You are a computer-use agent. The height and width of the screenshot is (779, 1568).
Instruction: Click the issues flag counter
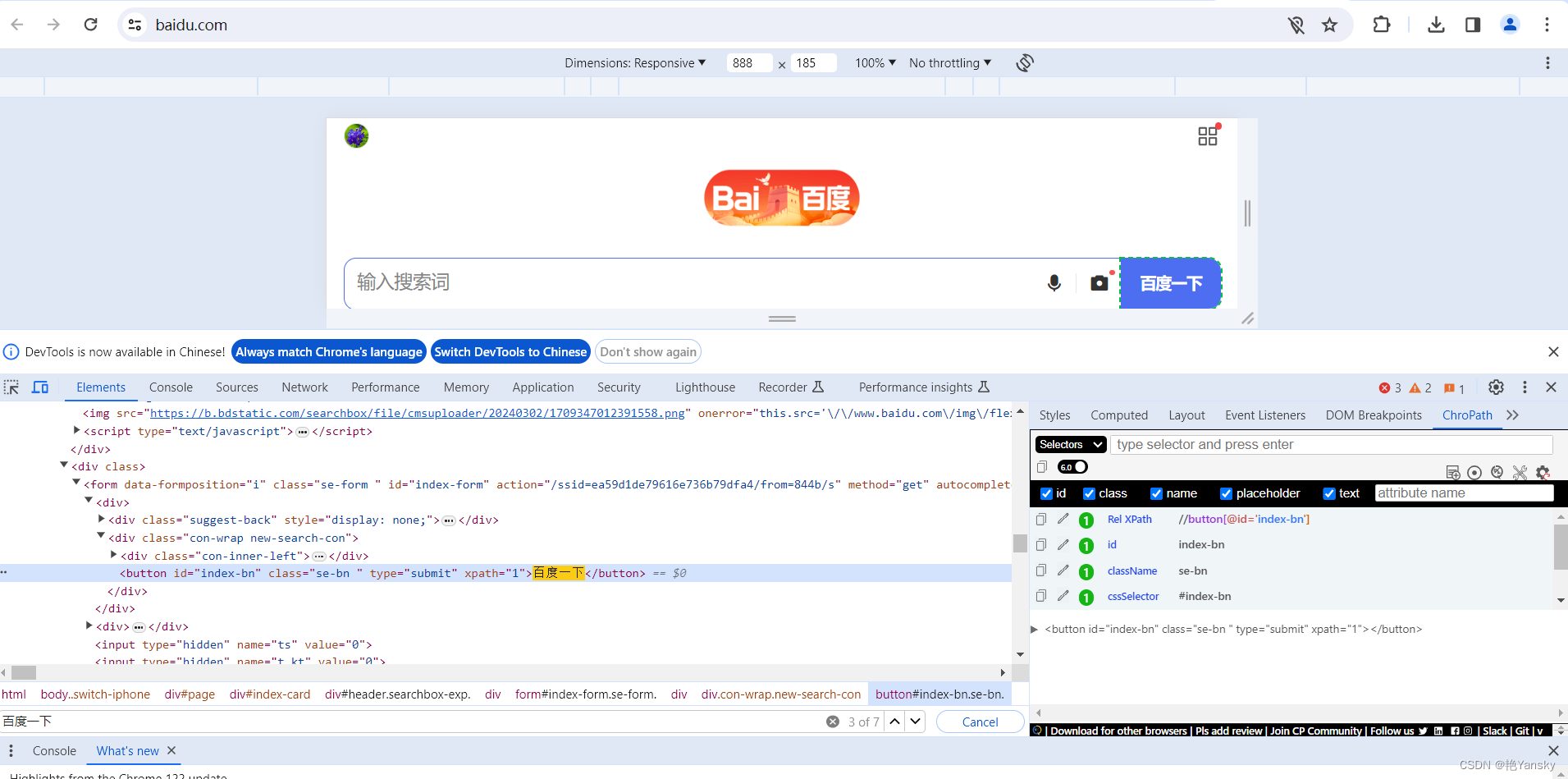[1454, 388]
